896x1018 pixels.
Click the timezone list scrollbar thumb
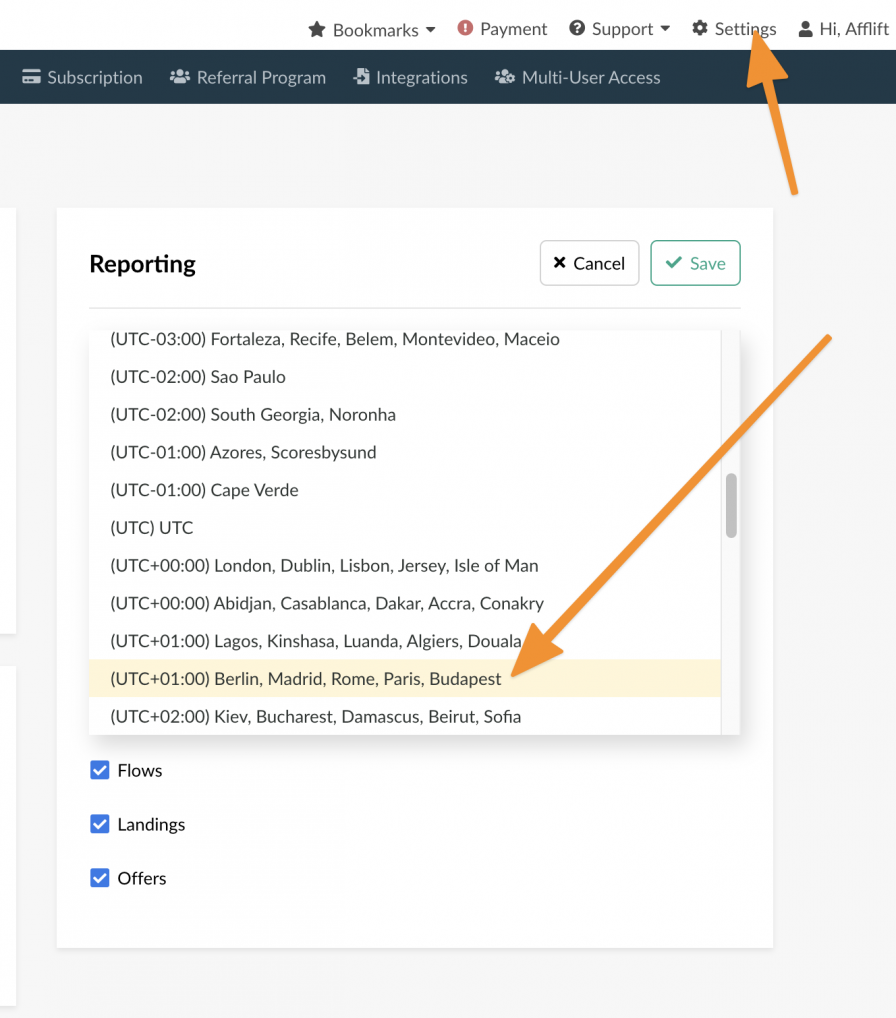(x=731, y=505)
